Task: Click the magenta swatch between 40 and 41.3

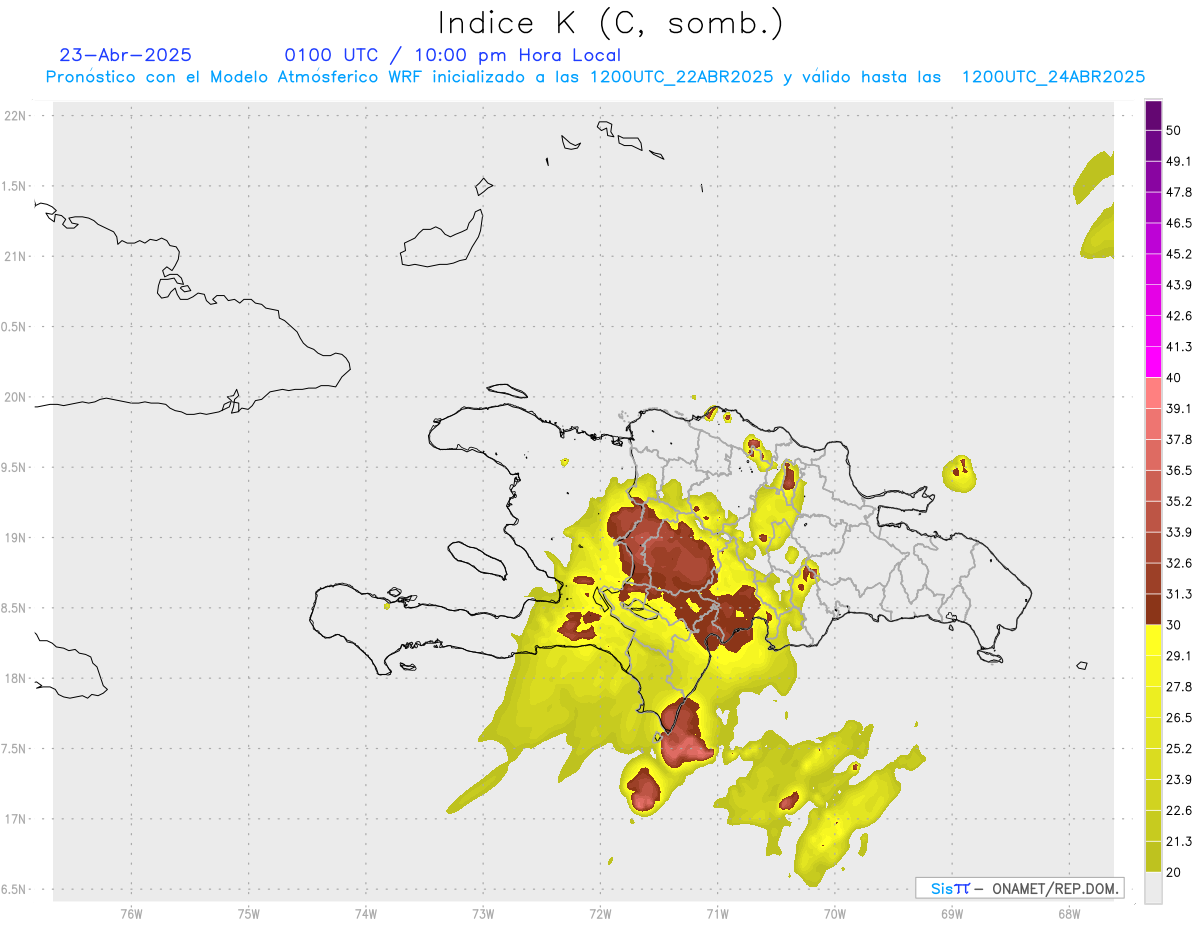Action: pos(1153,362)
